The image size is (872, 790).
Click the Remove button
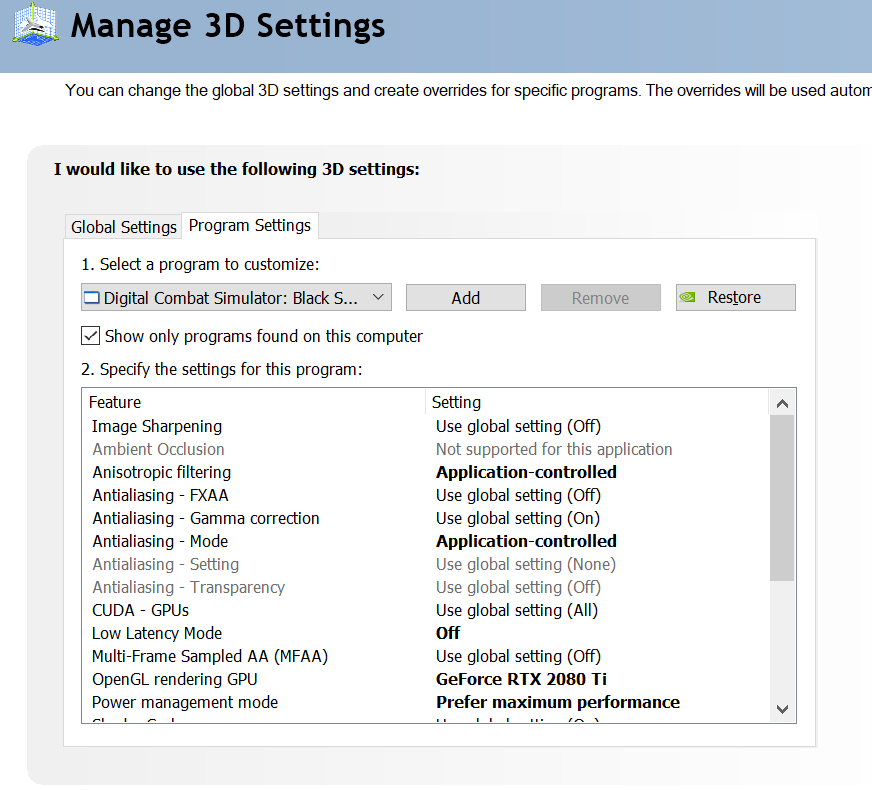point(601,297)
